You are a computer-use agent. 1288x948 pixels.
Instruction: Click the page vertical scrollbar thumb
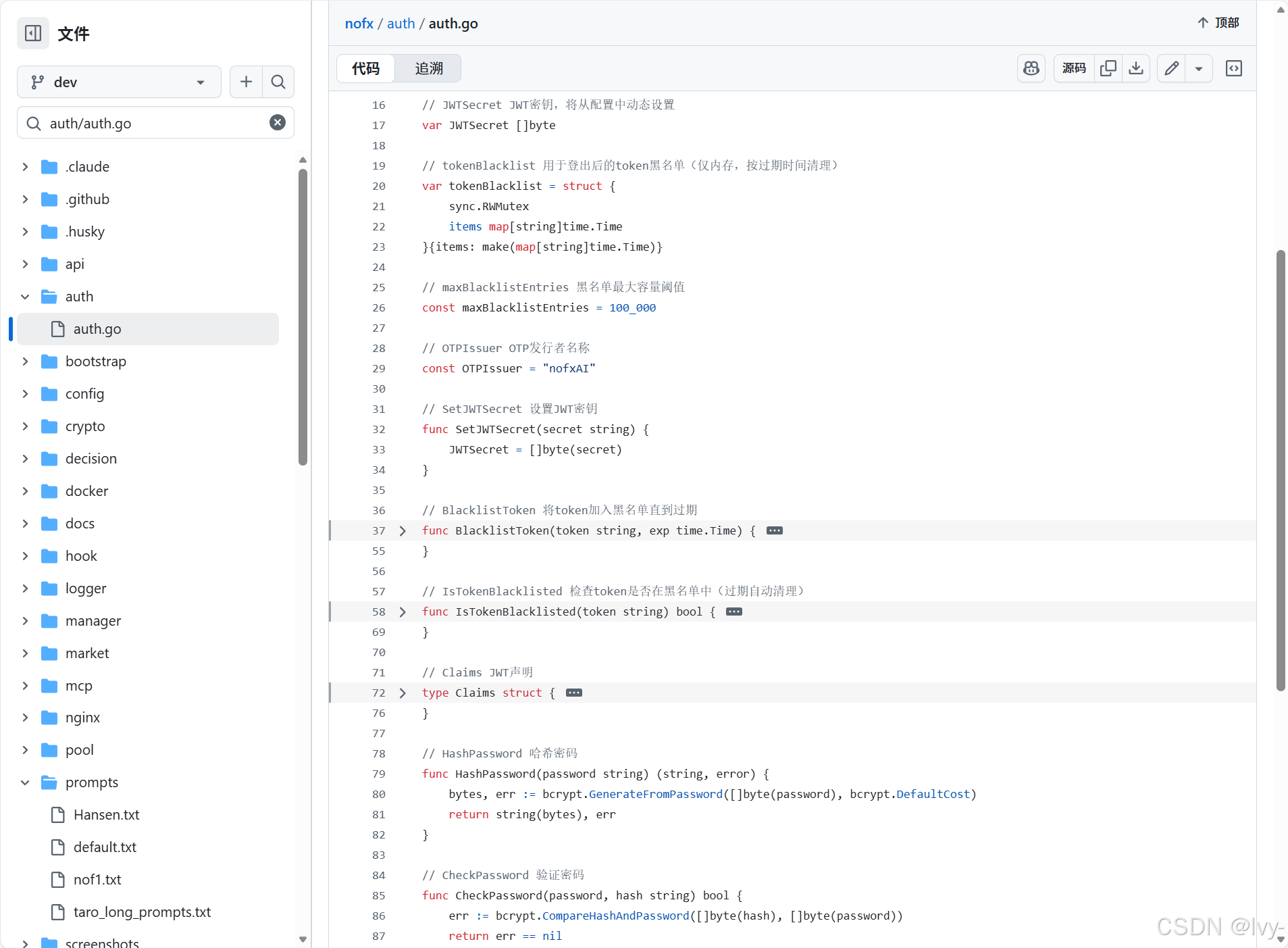[x=1281, y=470]
